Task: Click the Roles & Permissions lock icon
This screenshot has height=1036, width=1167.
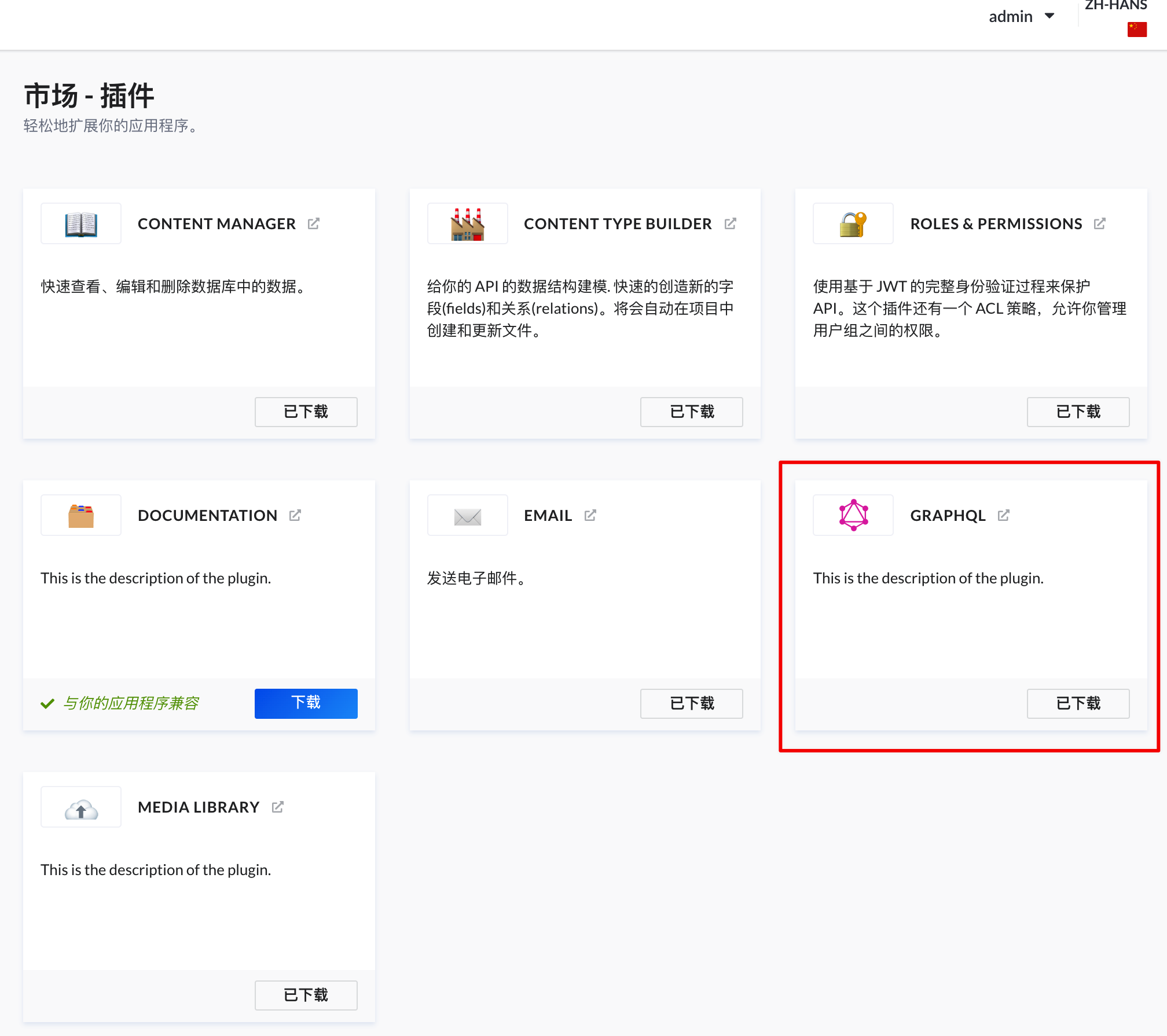Action: (x=853, y=224)
